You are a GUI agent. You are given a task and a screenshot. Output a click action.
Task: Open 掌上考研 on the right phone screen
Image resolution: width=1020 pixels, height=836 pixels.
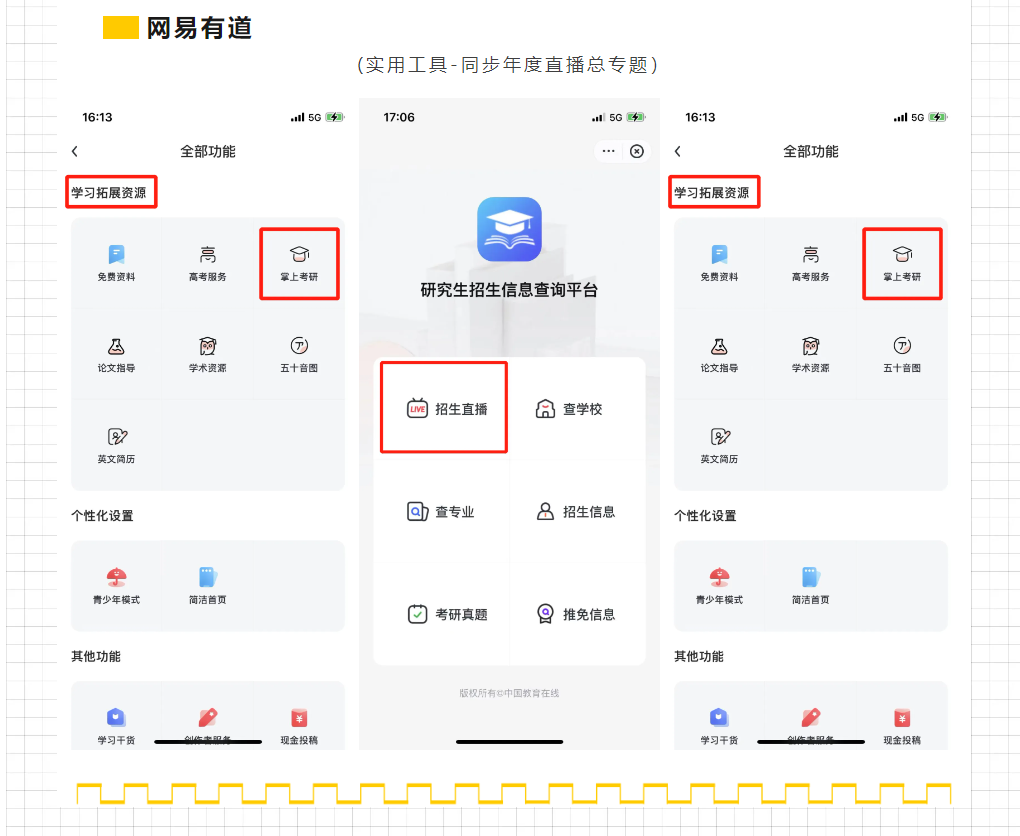902,263
